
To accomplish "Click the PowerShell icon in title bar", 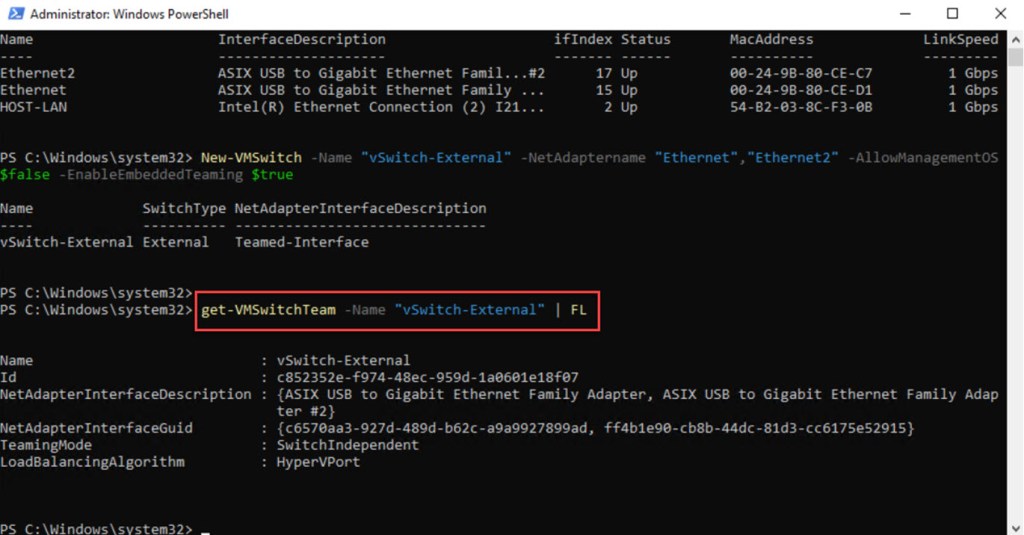I will pos(14,14).
